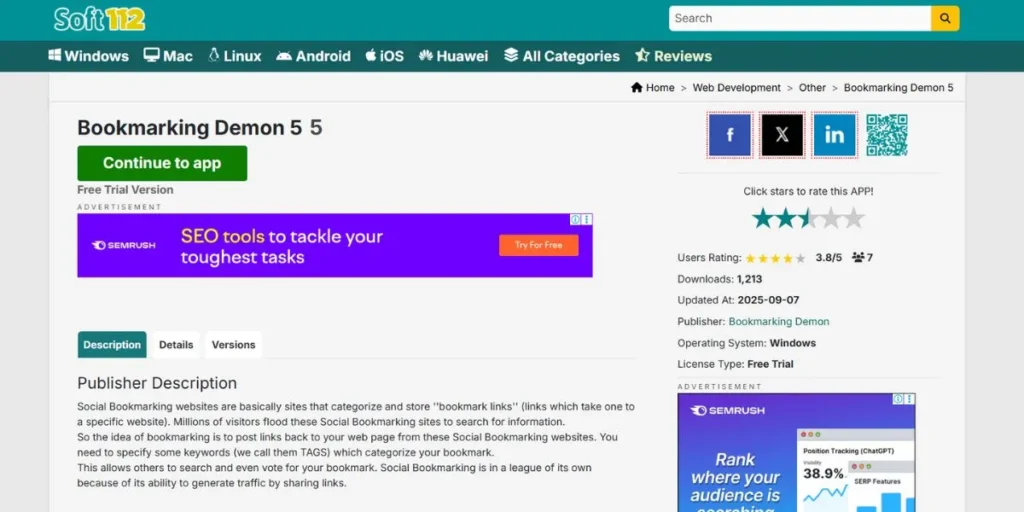The width and height of the screenshot is (1024, 512).
Task: Switch to the Details tab
Action: [x=176, y=345]
